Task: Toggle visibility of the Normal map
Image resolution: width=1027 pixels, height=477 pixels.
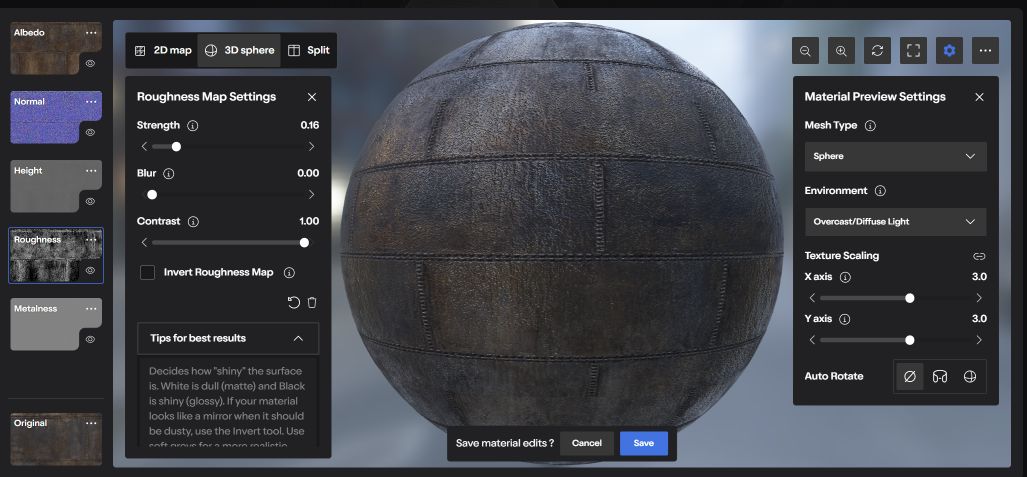Action: 90,132
